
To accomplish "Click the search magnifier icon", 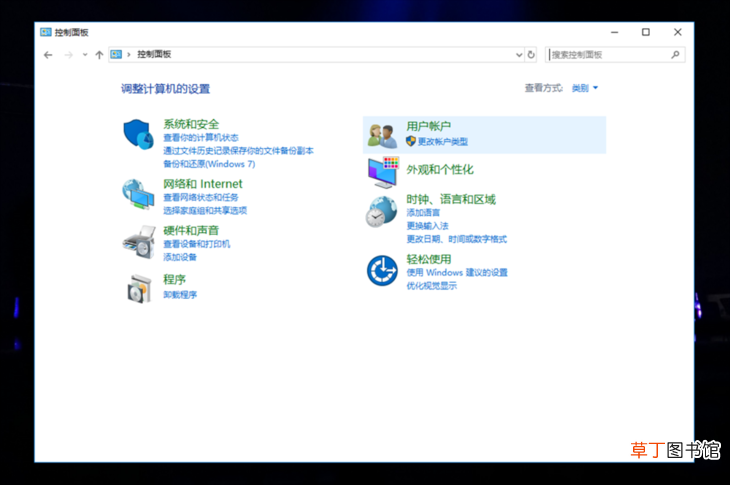I will [x=675, y=55].
